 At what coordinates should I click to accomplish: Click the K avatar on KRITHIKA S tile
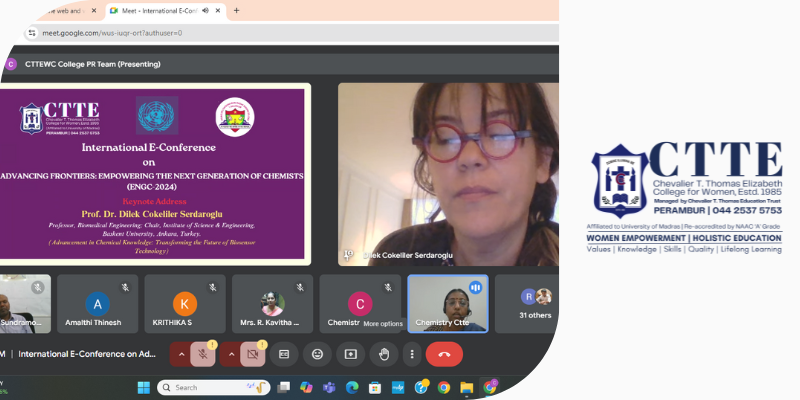(x=185, y=304)
